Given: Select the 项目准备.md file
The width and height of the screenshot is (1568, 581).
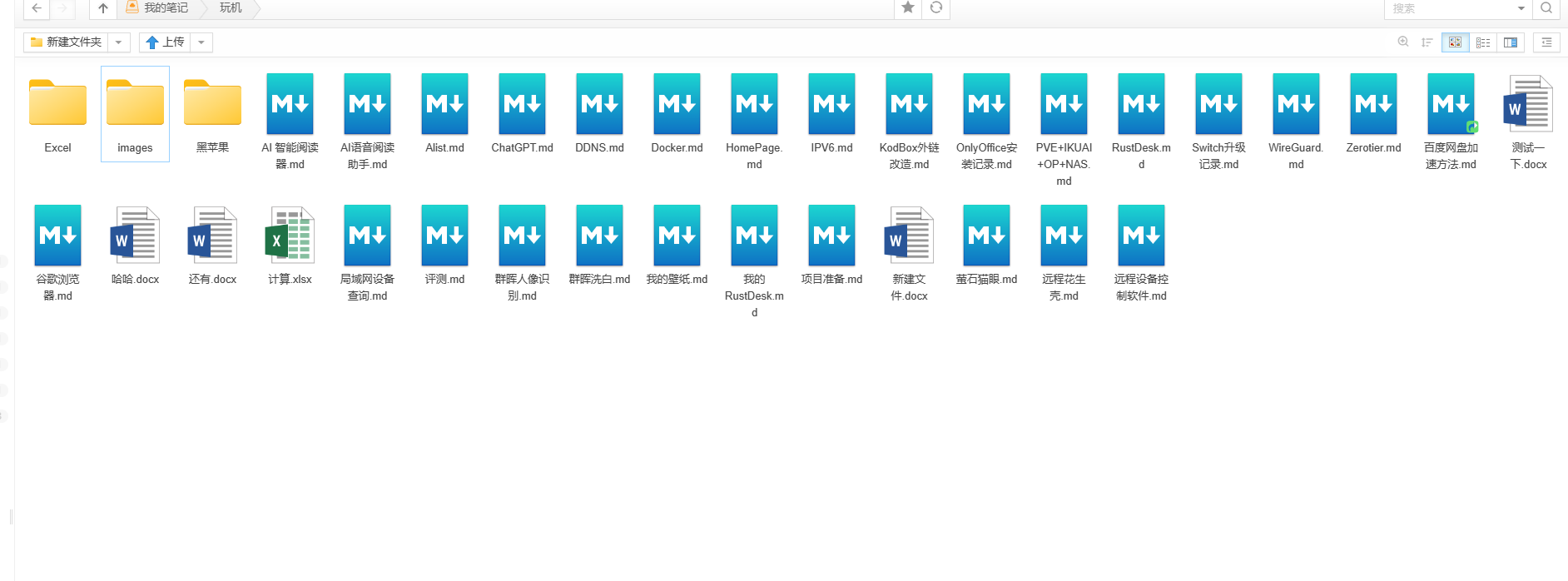Looking at the screenshot, I should coord(831,246).
